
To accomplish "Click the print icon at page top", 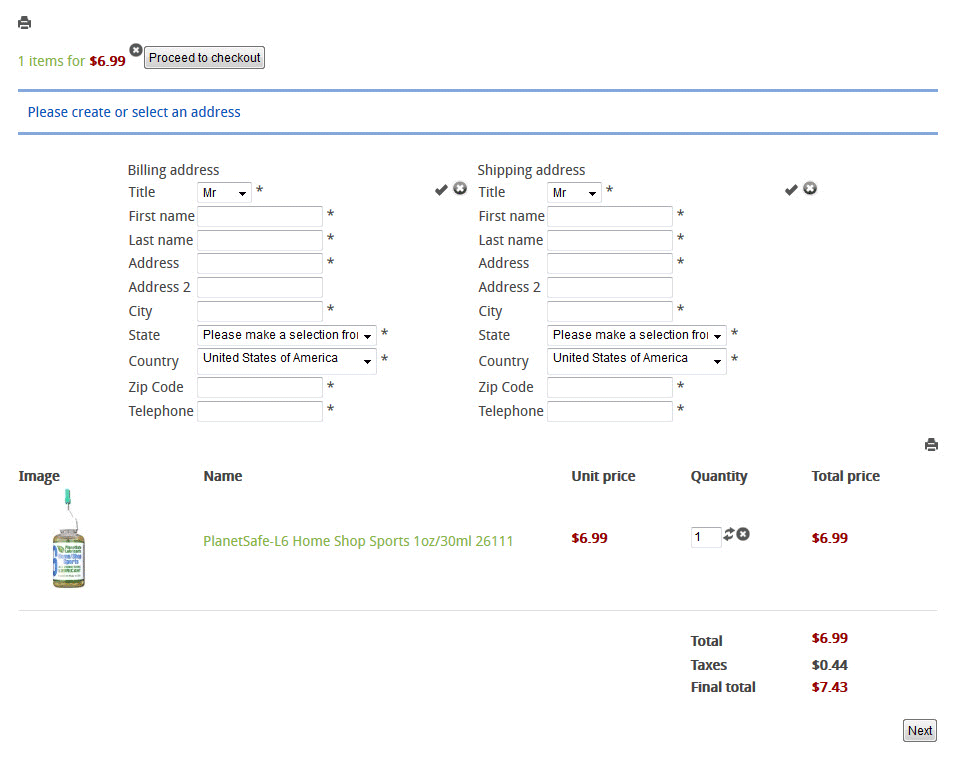I will click(x=25, y=23).
